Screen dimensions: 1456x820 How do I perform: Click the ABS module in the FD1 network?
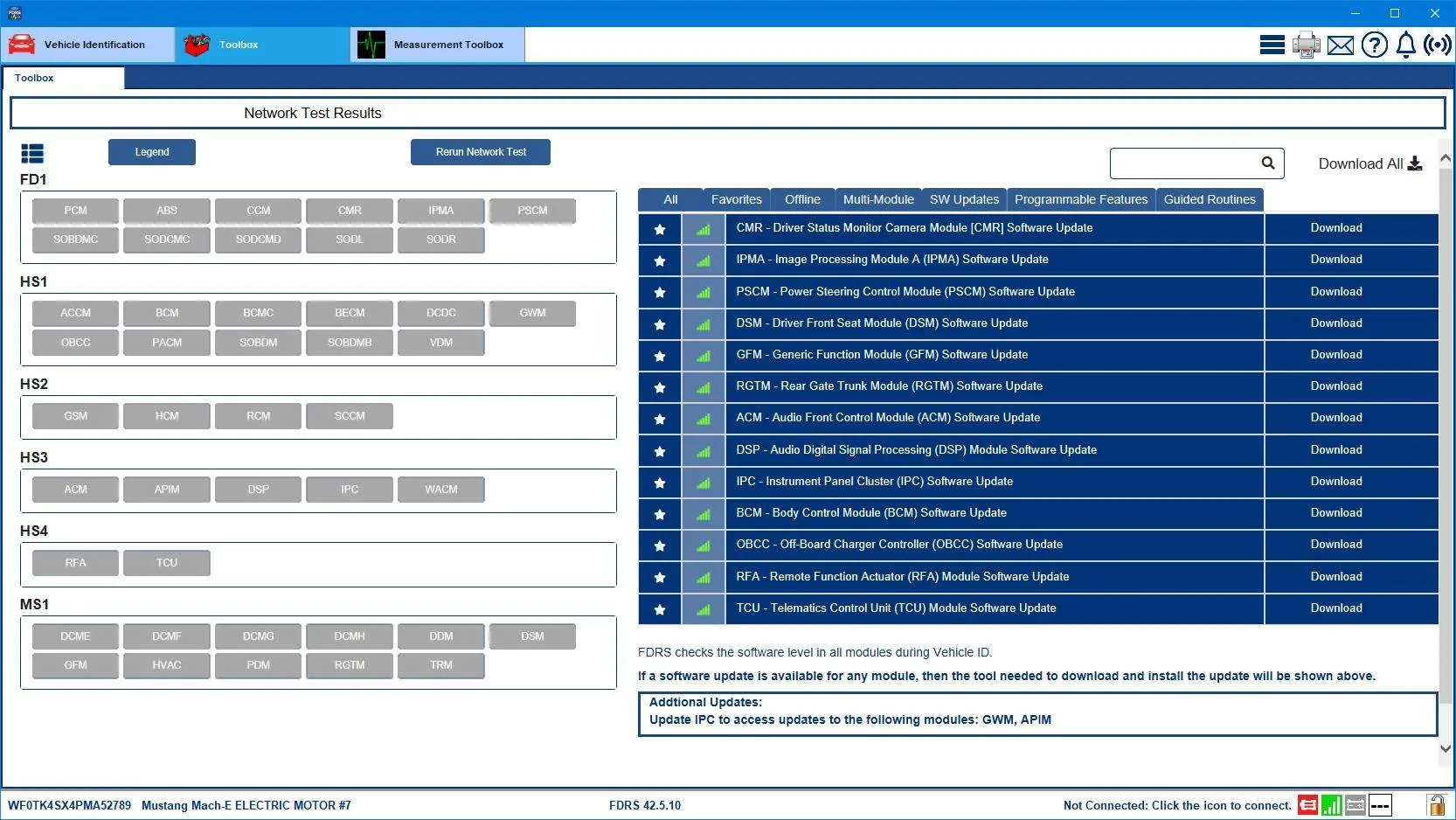[x=167, y=211]
